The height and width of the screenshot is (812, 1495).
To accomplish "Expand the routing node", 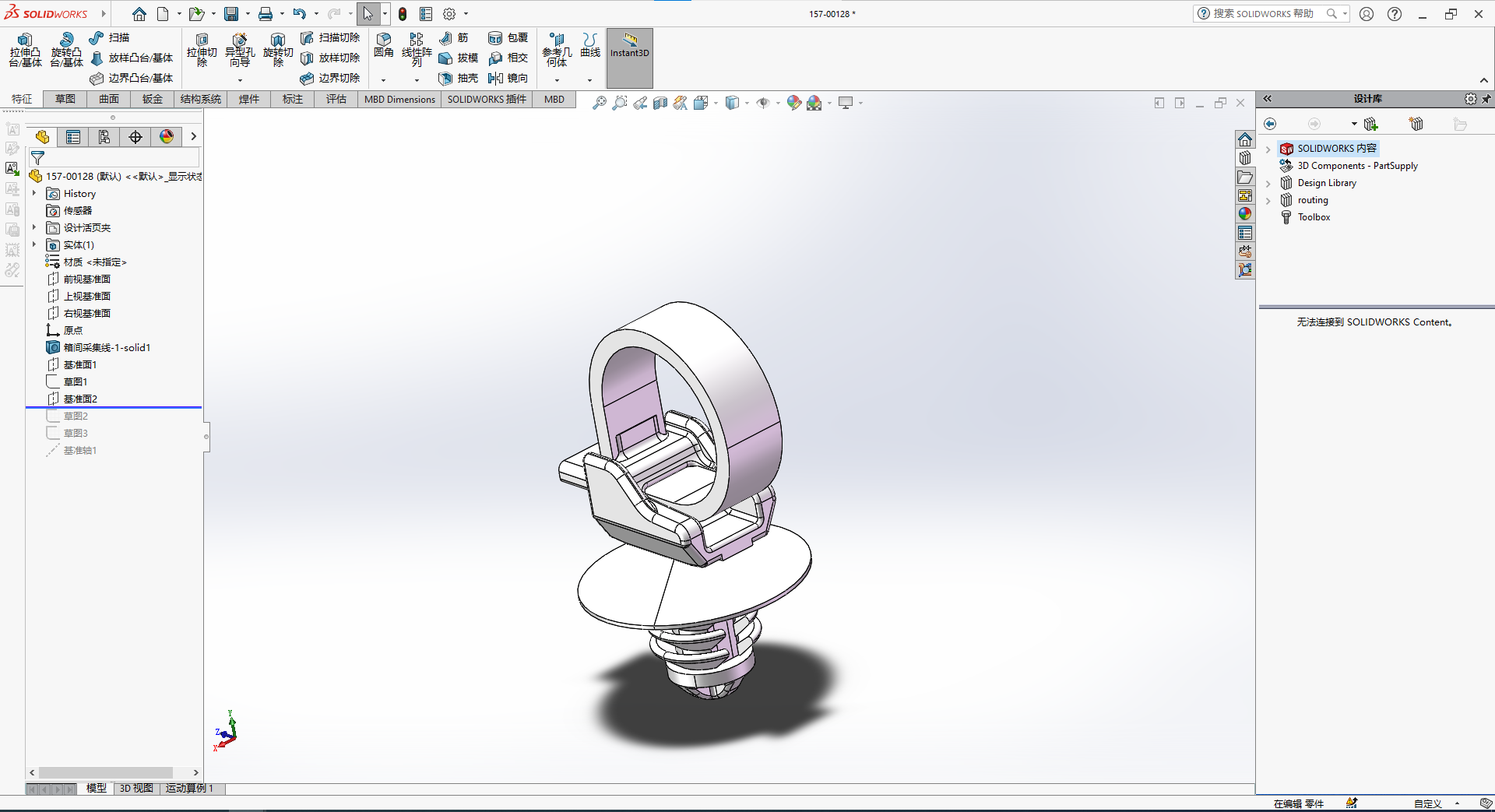I will pyautogui.click(x=1268, y=201).
